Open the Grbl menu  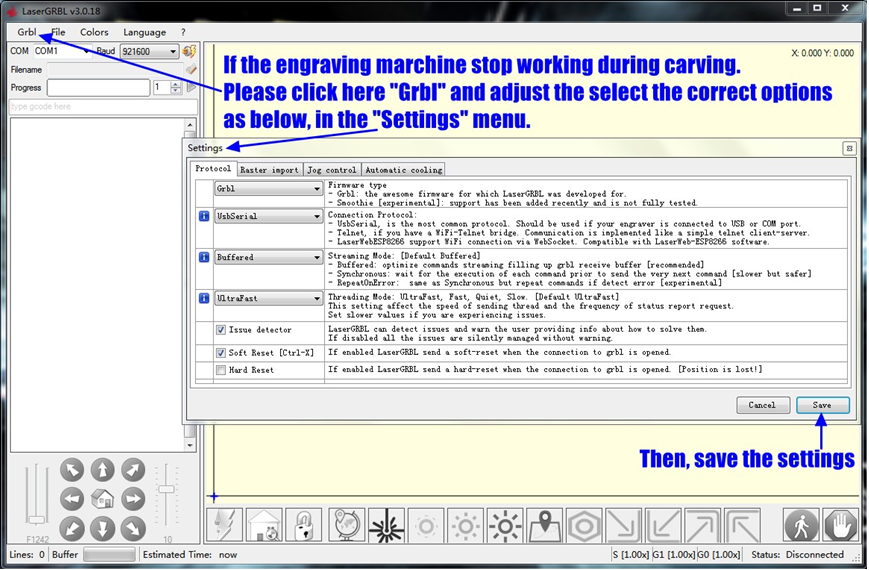point(27,32)
